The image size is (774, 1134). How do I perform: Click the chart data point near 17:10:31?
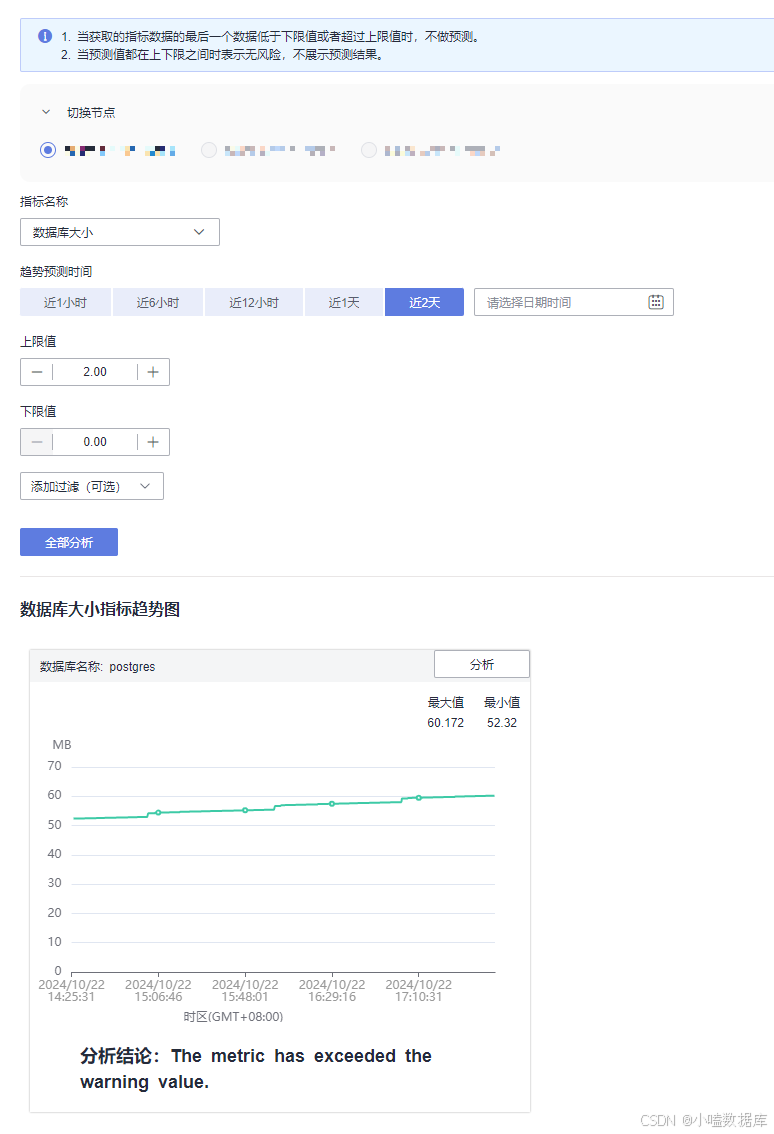(419, 798)
